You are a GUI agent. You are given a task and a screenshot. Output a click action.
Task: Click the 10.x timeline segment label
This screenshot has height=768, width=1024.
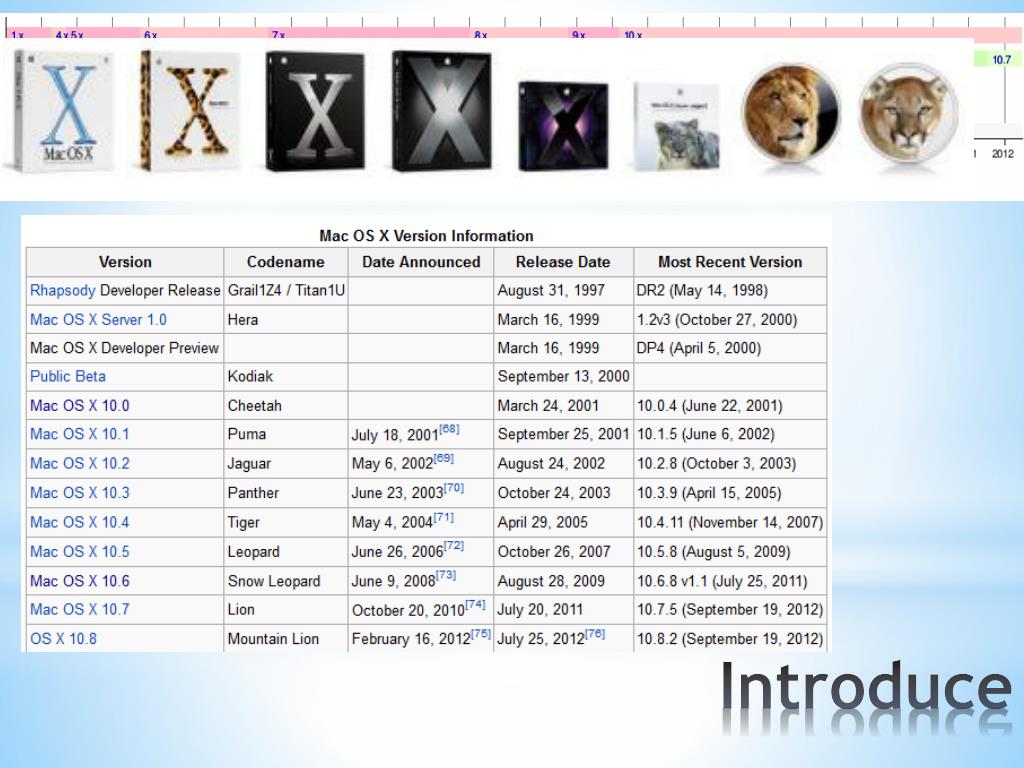[x=633, y=35]
